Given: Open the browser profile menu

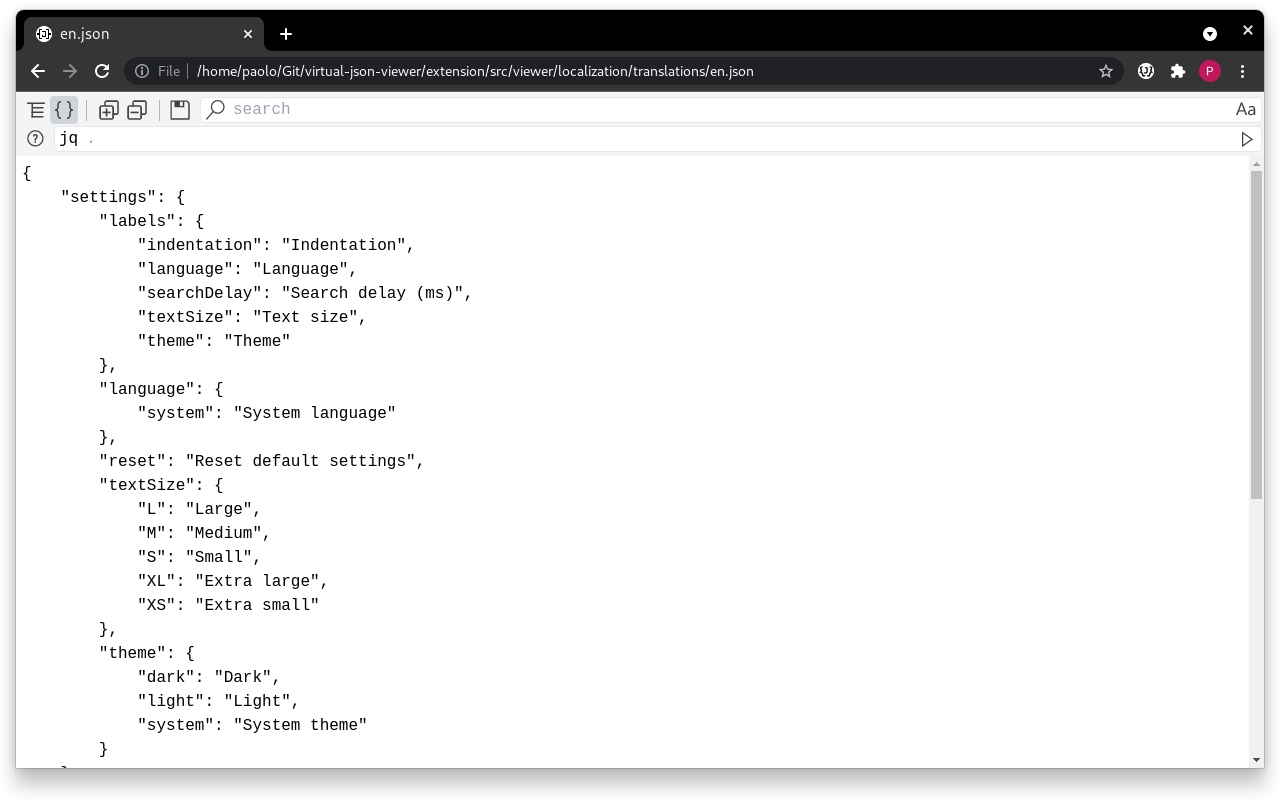Looking at the screenshot, I should coord(1210,71).
